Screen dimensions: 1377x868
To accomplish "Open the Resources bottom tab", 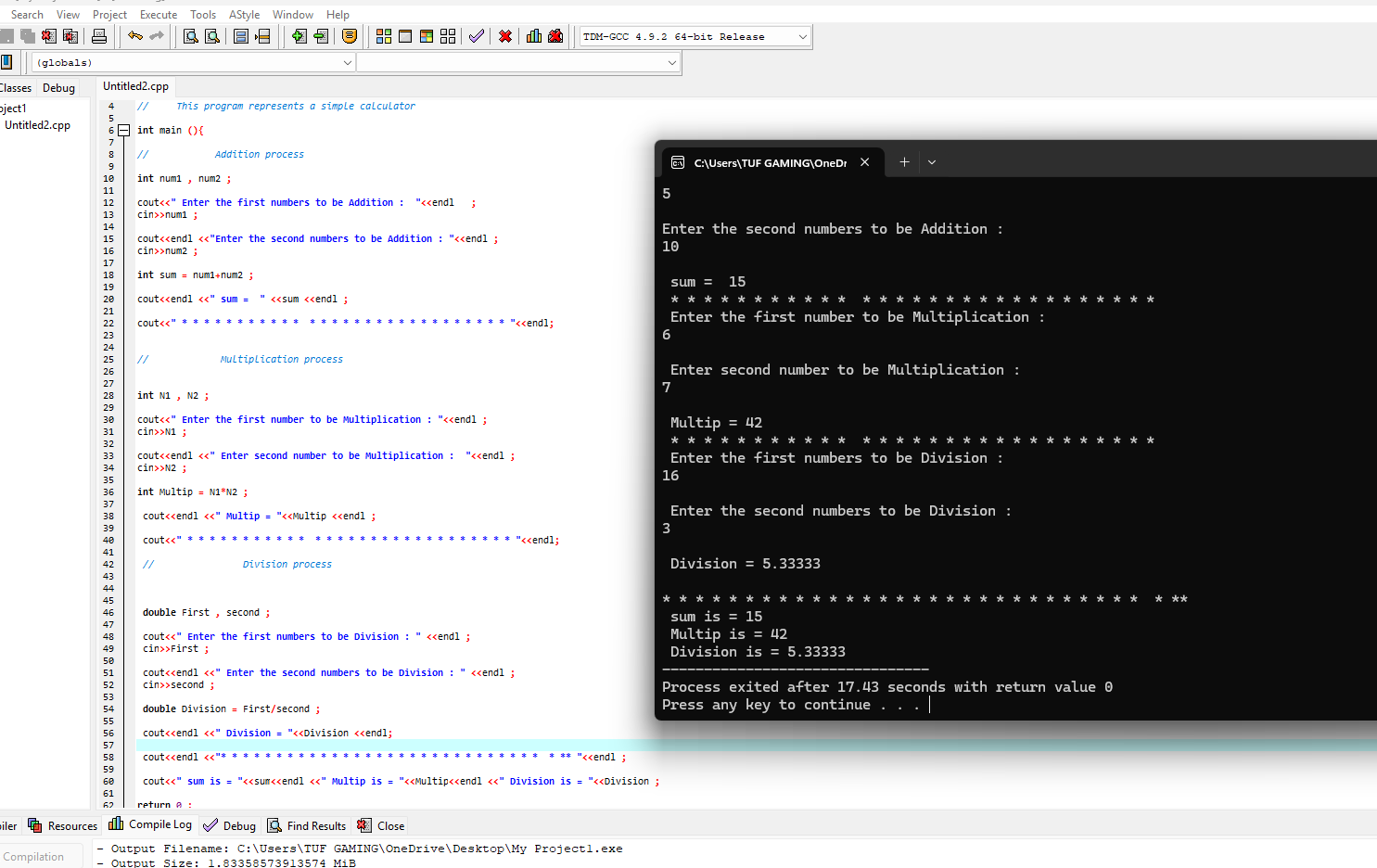I will [62, 825].
